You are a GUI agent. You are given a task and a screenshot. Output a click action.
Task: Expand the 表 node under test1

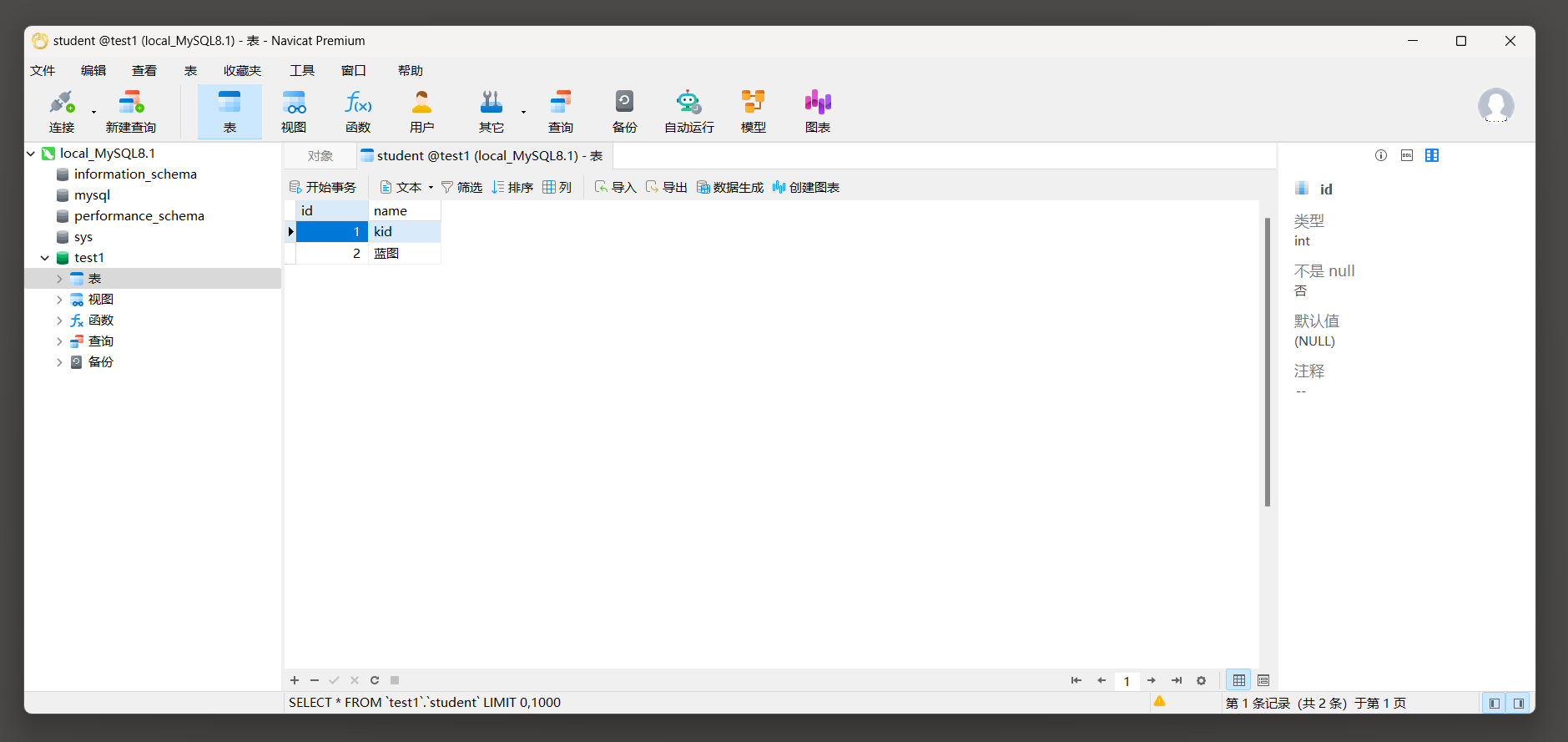pos(59,279)
